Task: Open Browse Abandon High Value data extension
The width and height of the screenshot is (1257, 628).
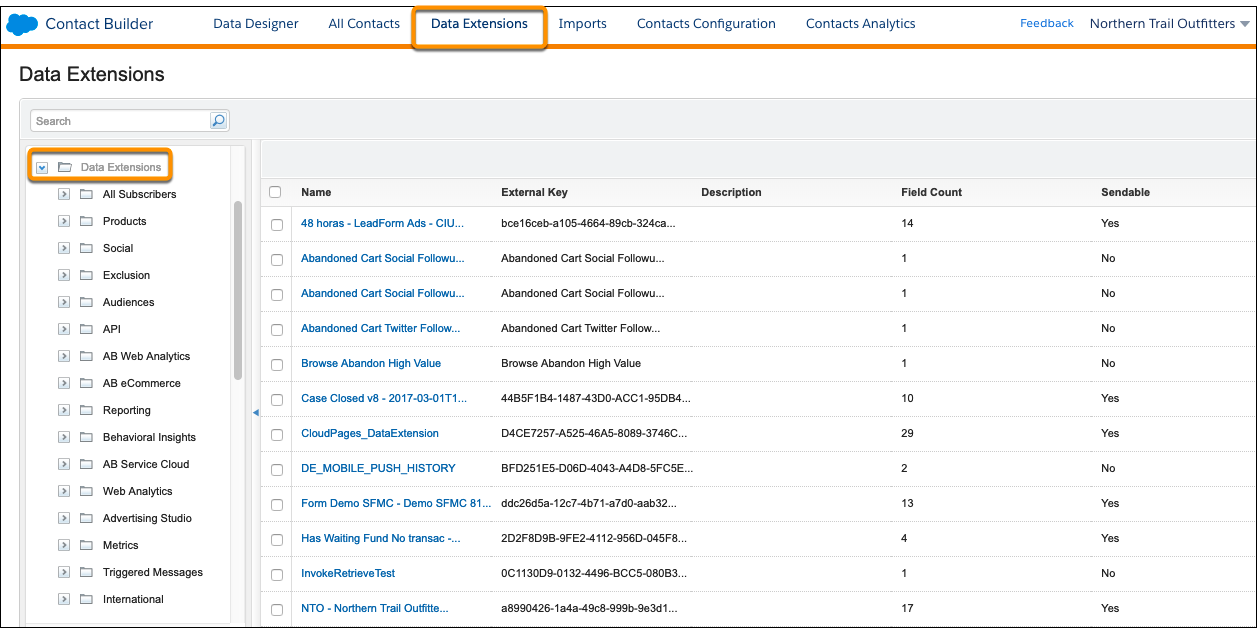Action: click(371, 364)
